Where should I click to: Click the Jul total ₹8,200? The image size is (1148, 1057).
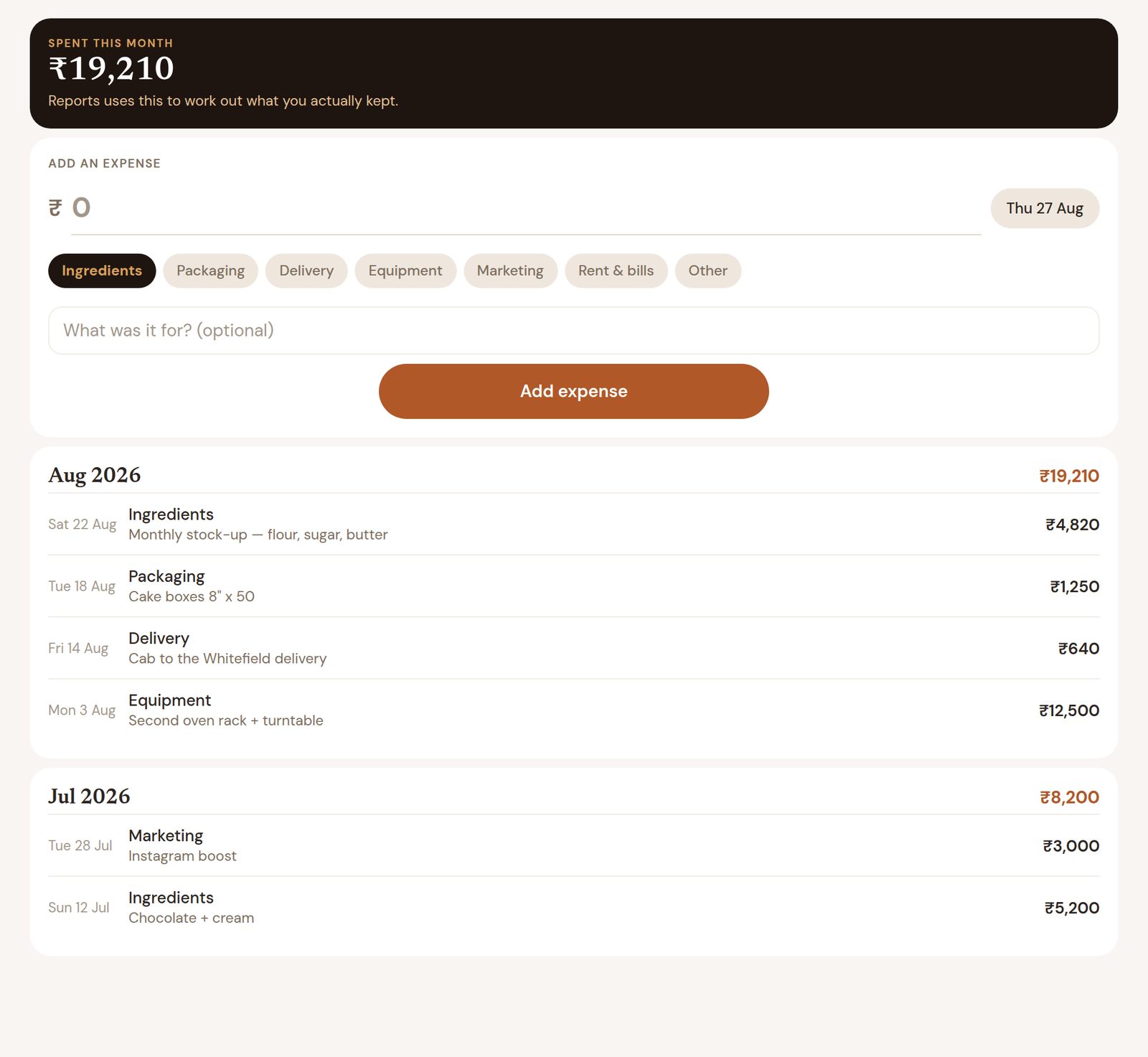pos(1070,797)
